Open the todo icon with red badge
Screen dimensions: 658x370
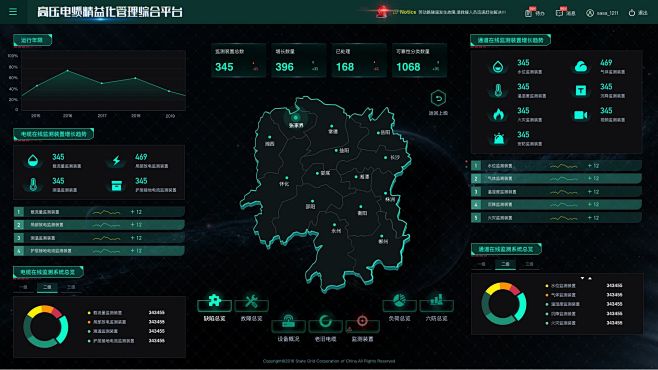[528, 13]
